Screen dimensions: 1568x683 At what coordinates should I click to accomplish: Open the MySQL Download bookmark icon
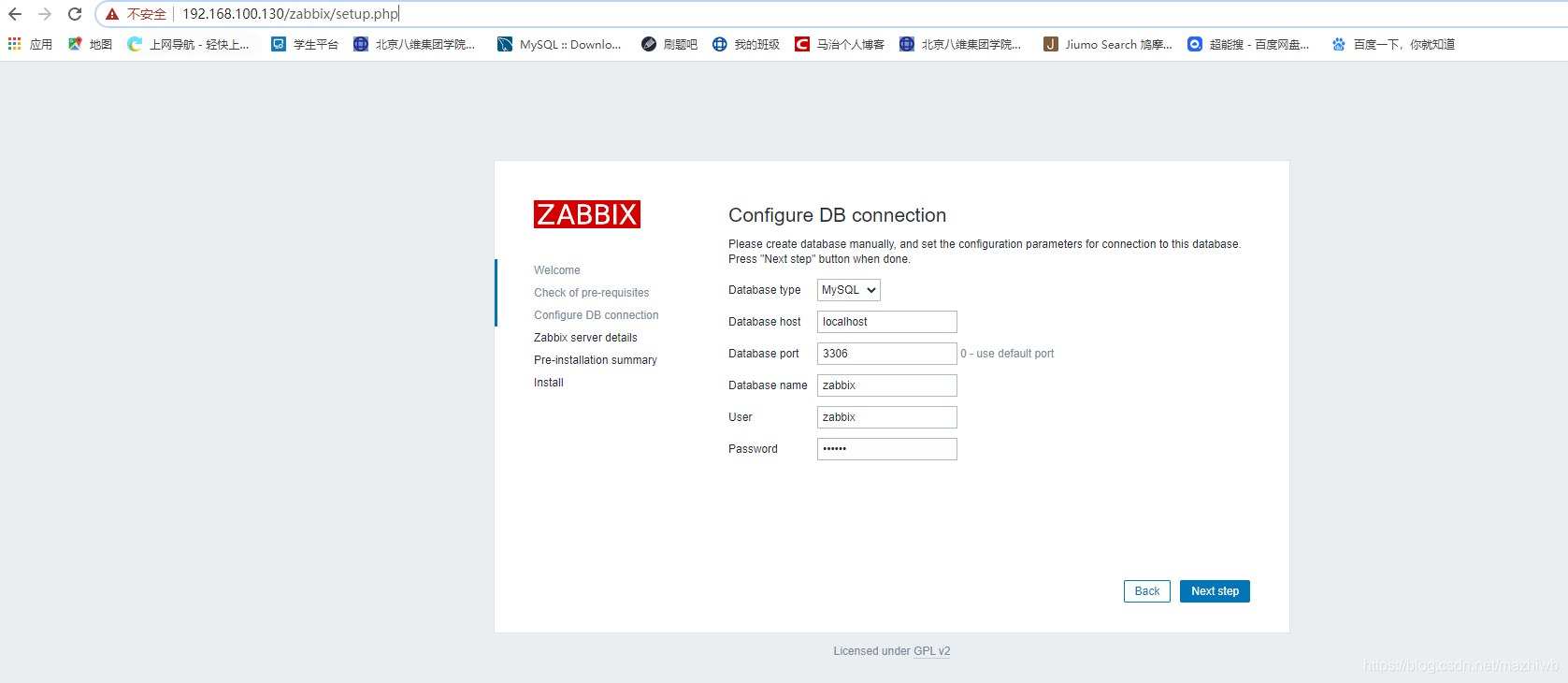[x=505, y=44]
